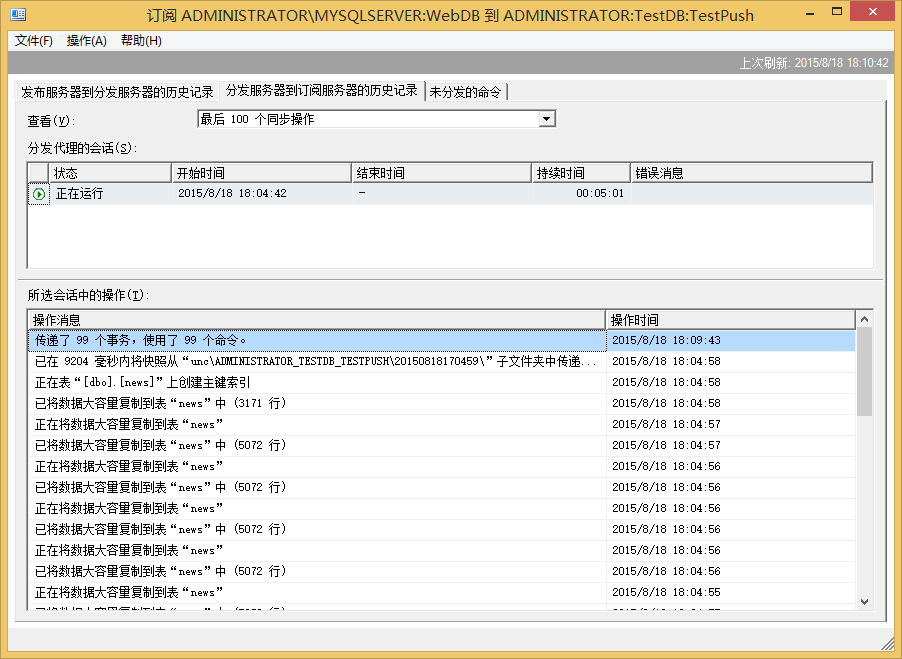Click the 上次刷新 timestamp in header bar
902x659 pixels.
coord(813,63)
